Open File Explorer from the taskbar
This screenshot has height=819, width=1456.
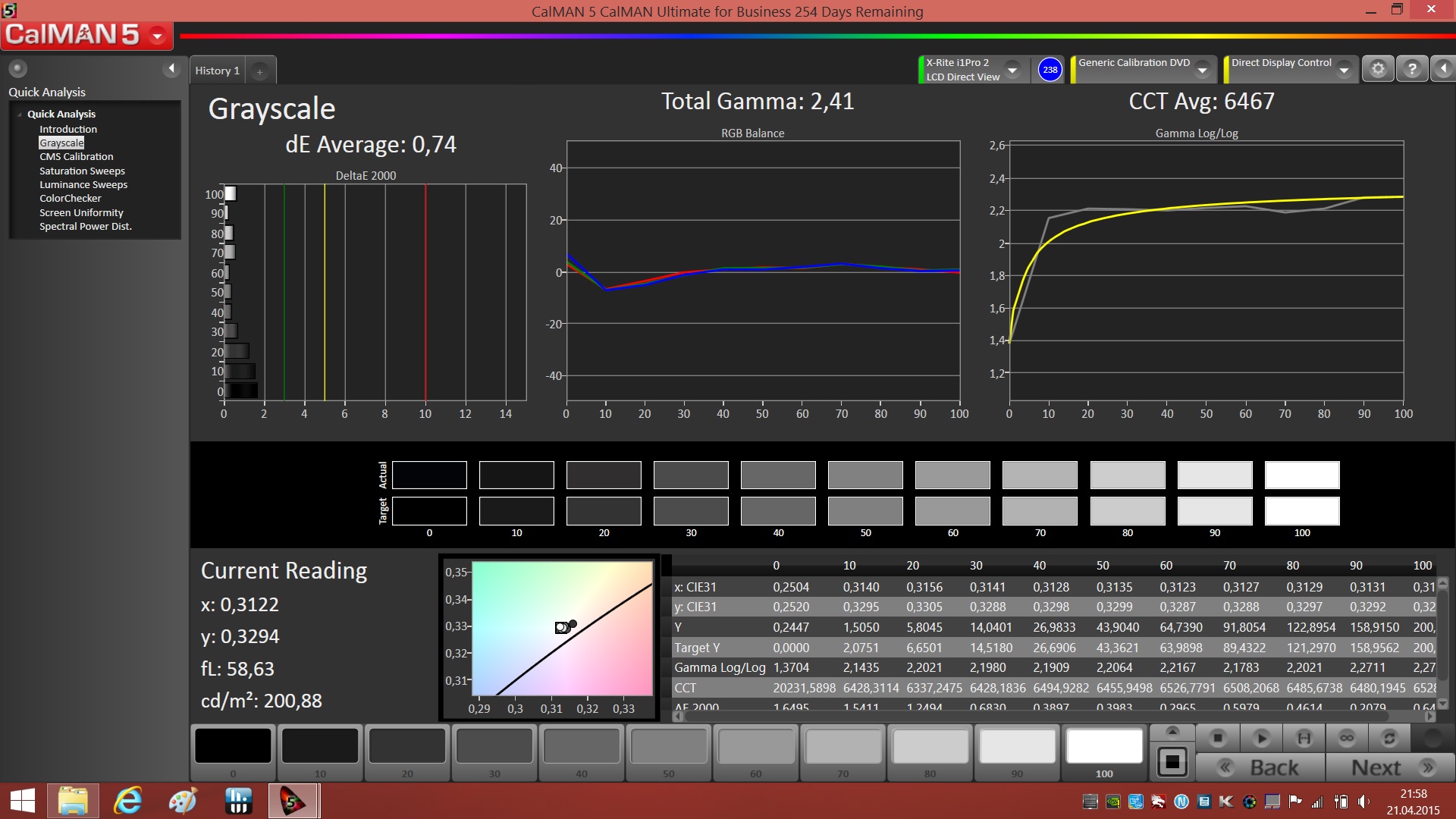[x=73, y=802]
